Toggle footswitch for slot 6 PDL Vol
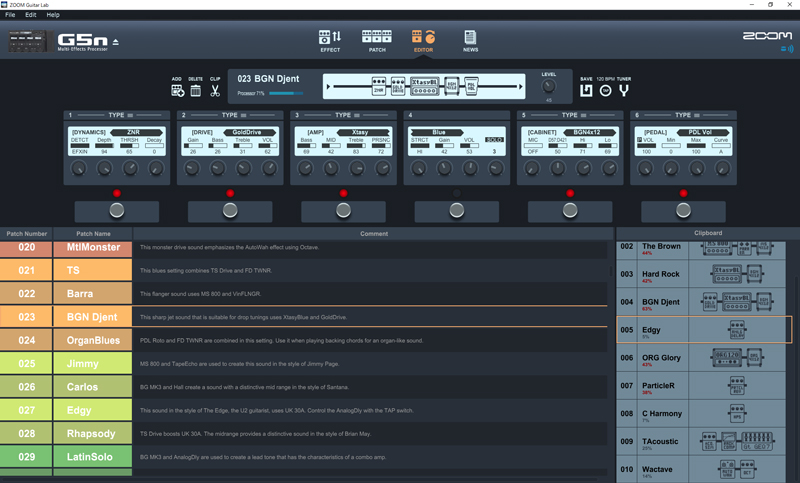This screenshot has height=483, width=800. pos(683,210)
